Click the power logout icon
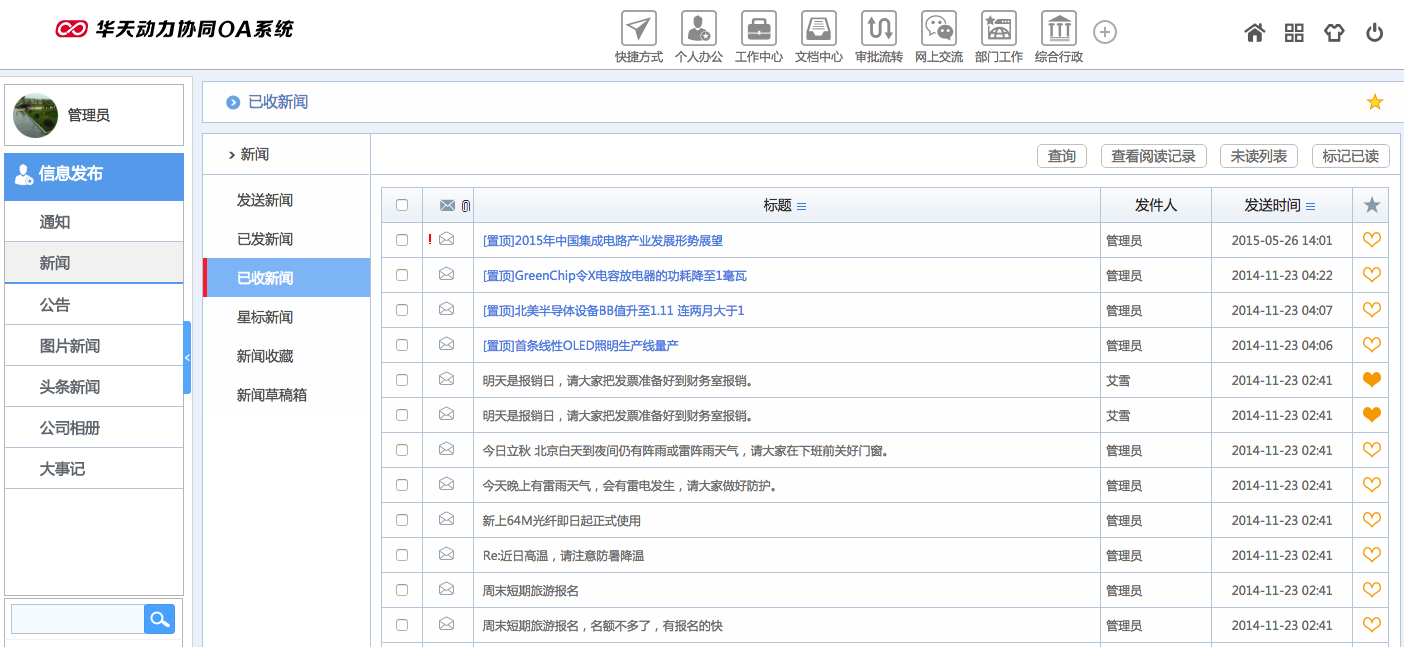 click(1375, 33)
